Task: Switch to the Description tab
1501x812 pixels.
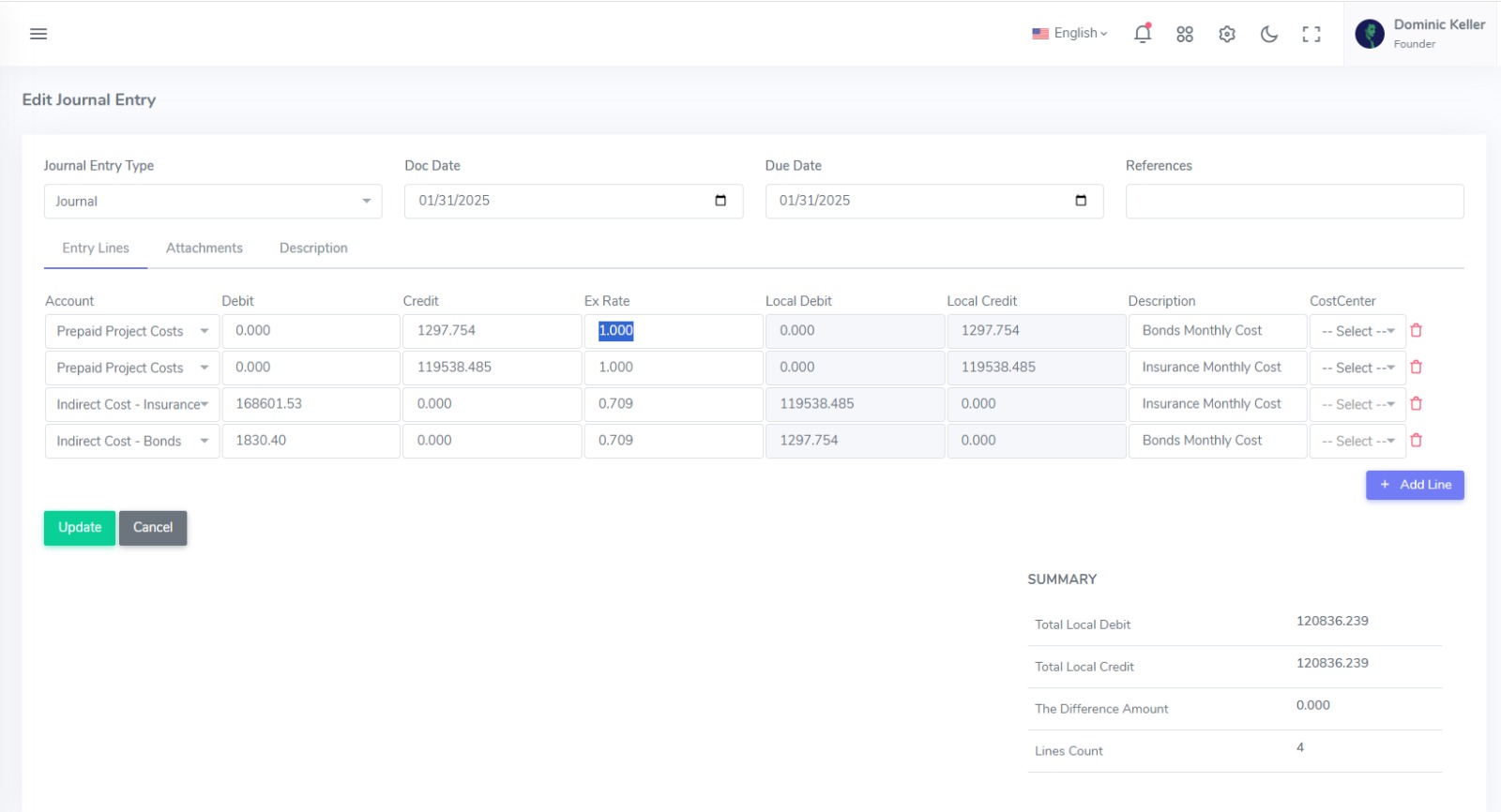Action: 313,248
